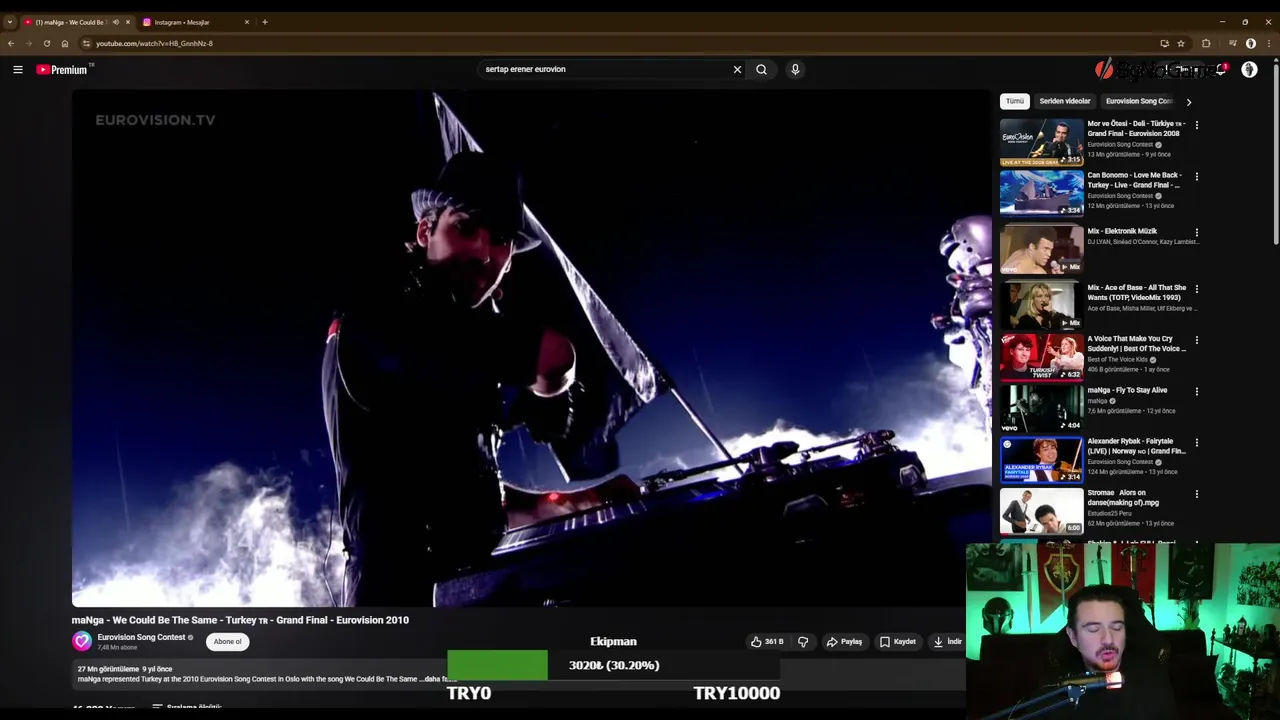Viewport: 1280px width, 720px height.
Task: Open Can Bonomo Love Me Back thumbnail
Action: (x=1041, y=193)
